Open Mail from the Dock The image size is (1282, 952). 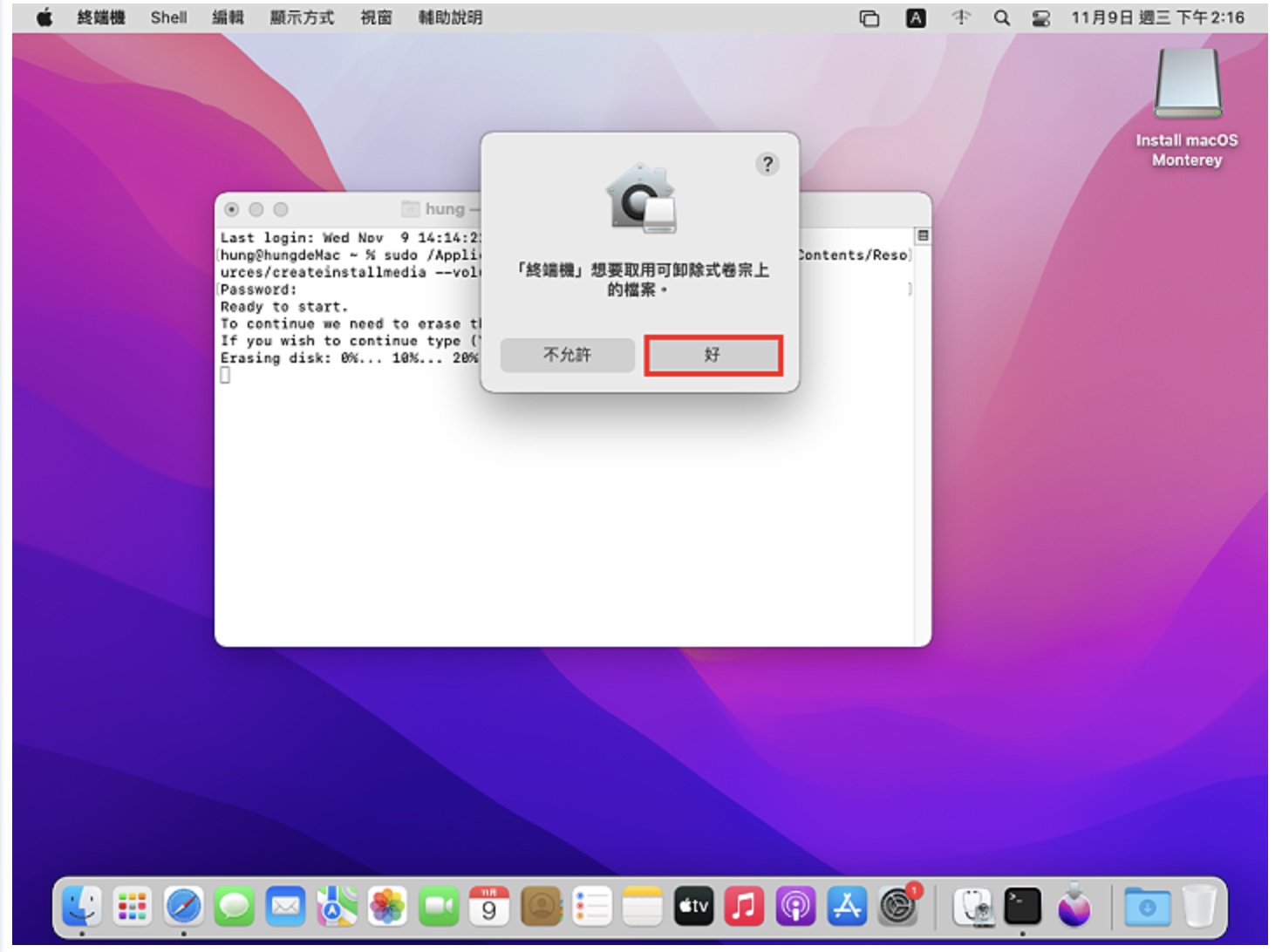pyautogui.click(x=286, y=907)
